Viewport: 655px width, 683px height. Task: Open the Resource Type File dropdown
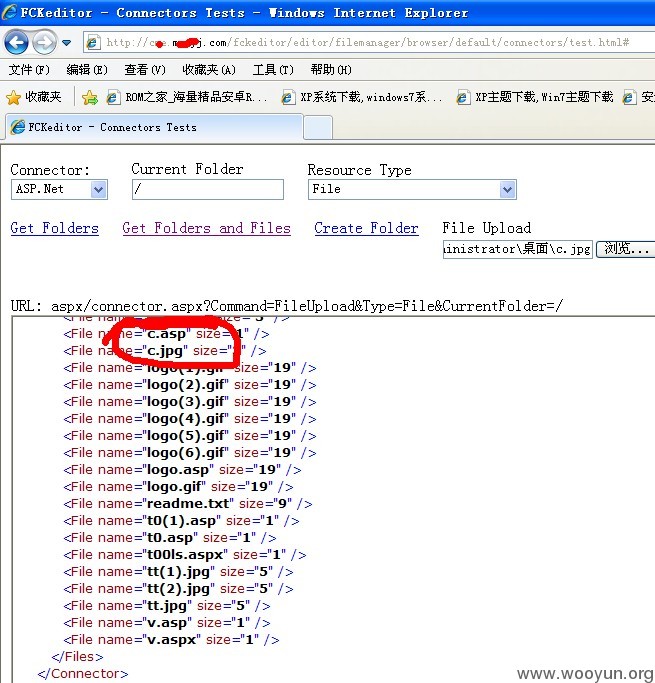tap(412, 189)
